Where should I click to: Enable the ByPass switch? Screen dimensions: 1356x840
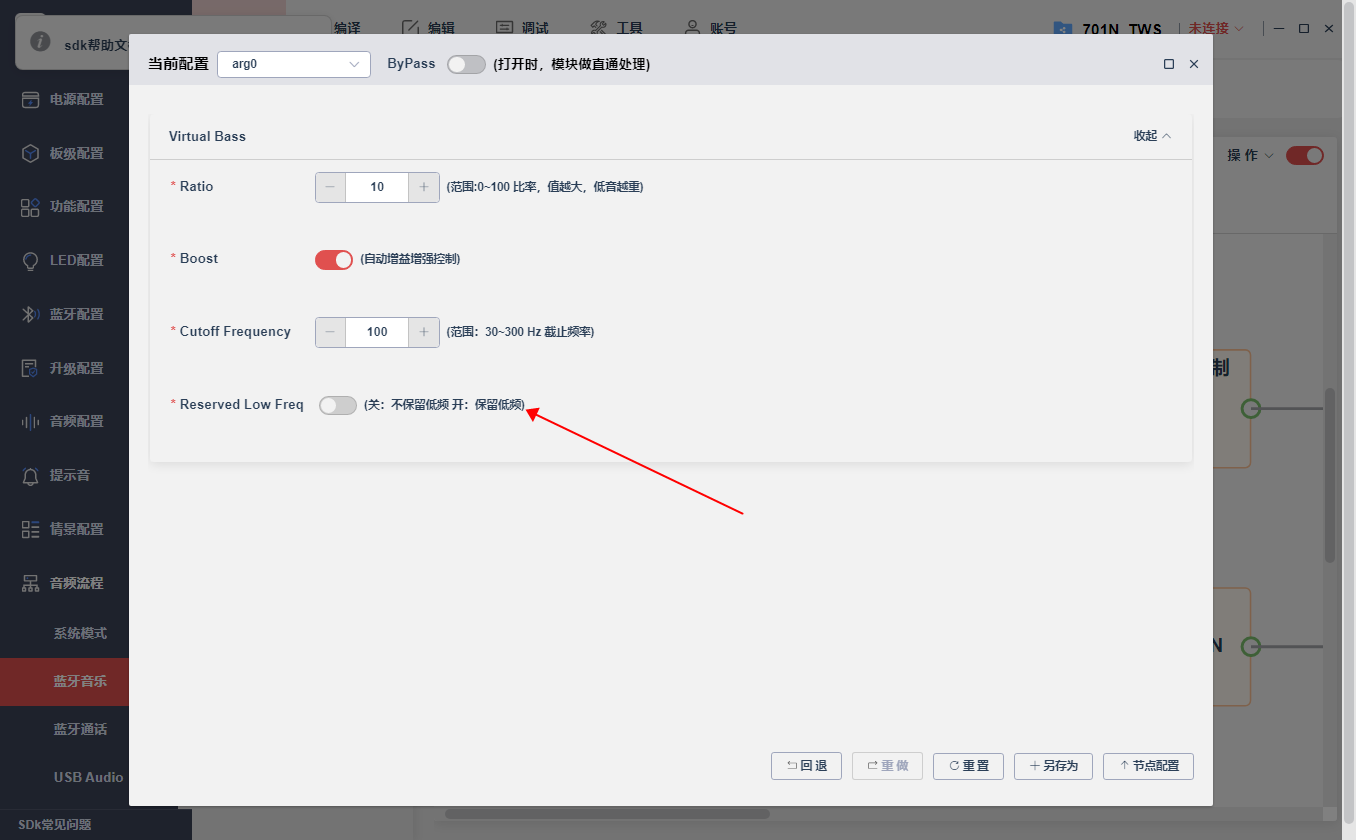[x=466, y=64]
